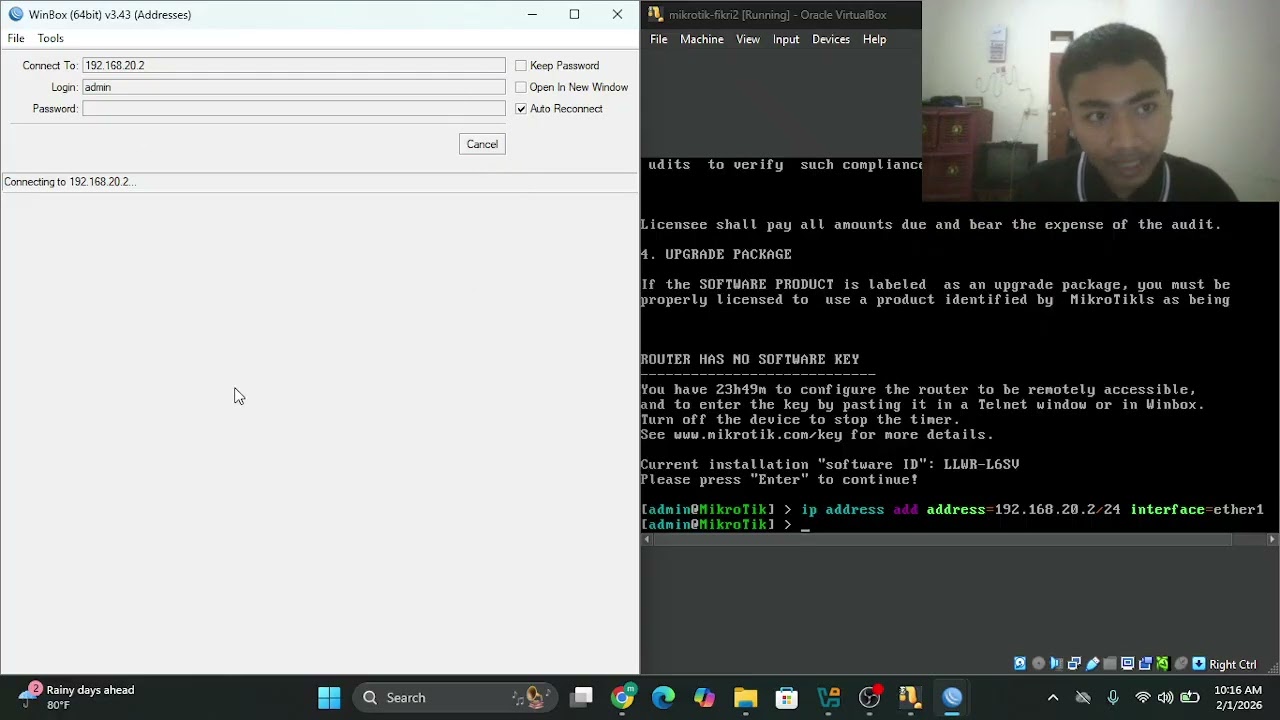The height and width of the screenshot is (720, 1280).
Task: Open VirtualBox Devices menu
Action: click(831, 39)
